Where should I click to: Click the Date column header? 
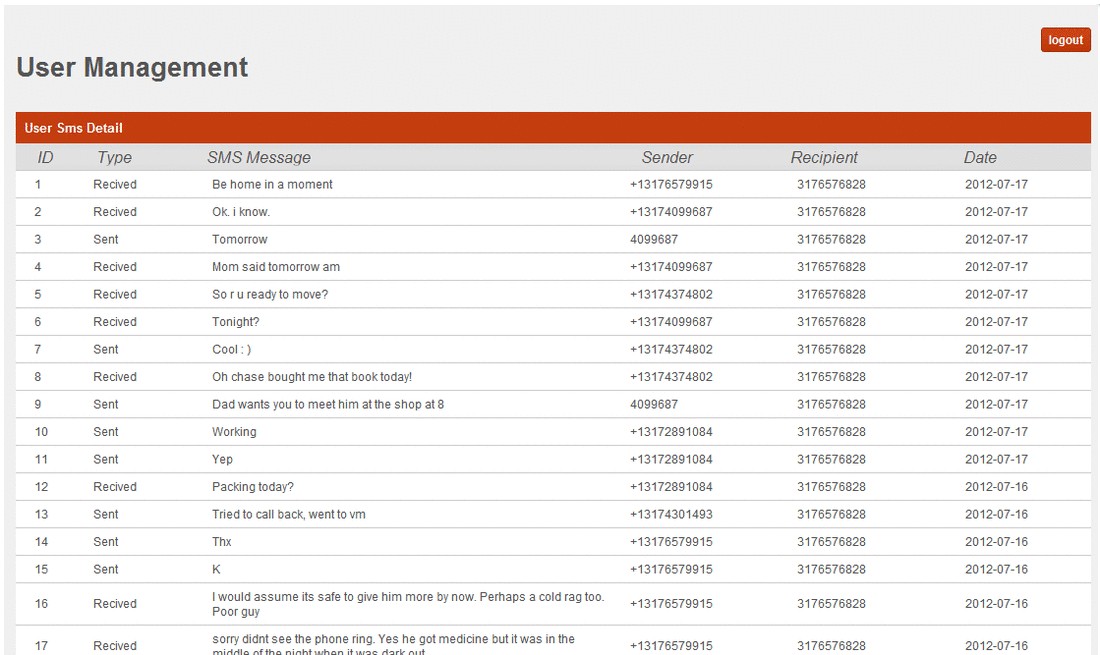(x=980, y=158)
